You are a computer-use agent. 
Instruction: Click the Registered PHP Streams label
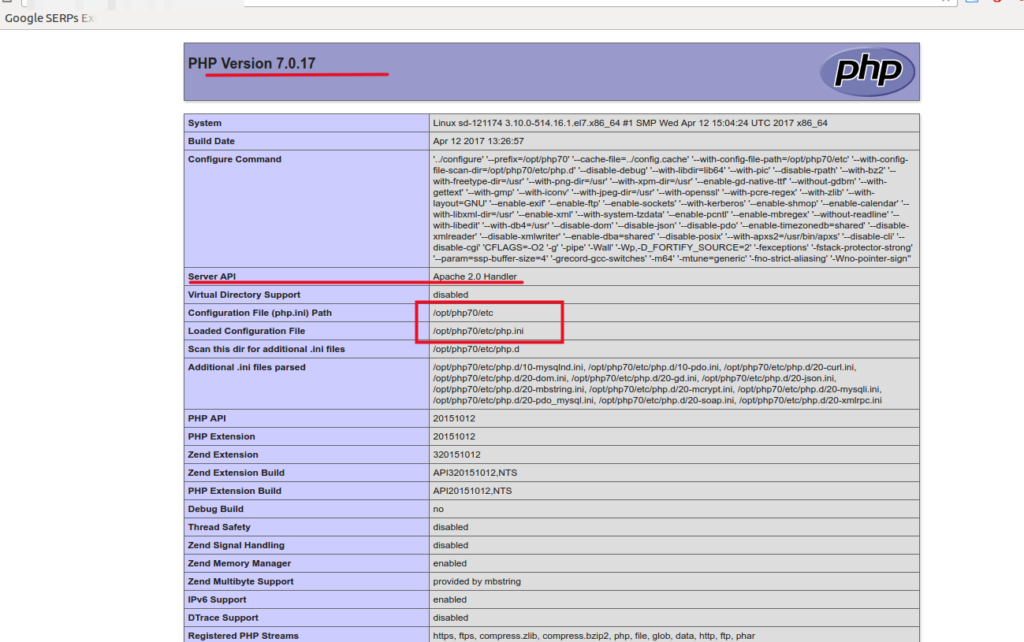pyautogui.click(x=241, y=635)
